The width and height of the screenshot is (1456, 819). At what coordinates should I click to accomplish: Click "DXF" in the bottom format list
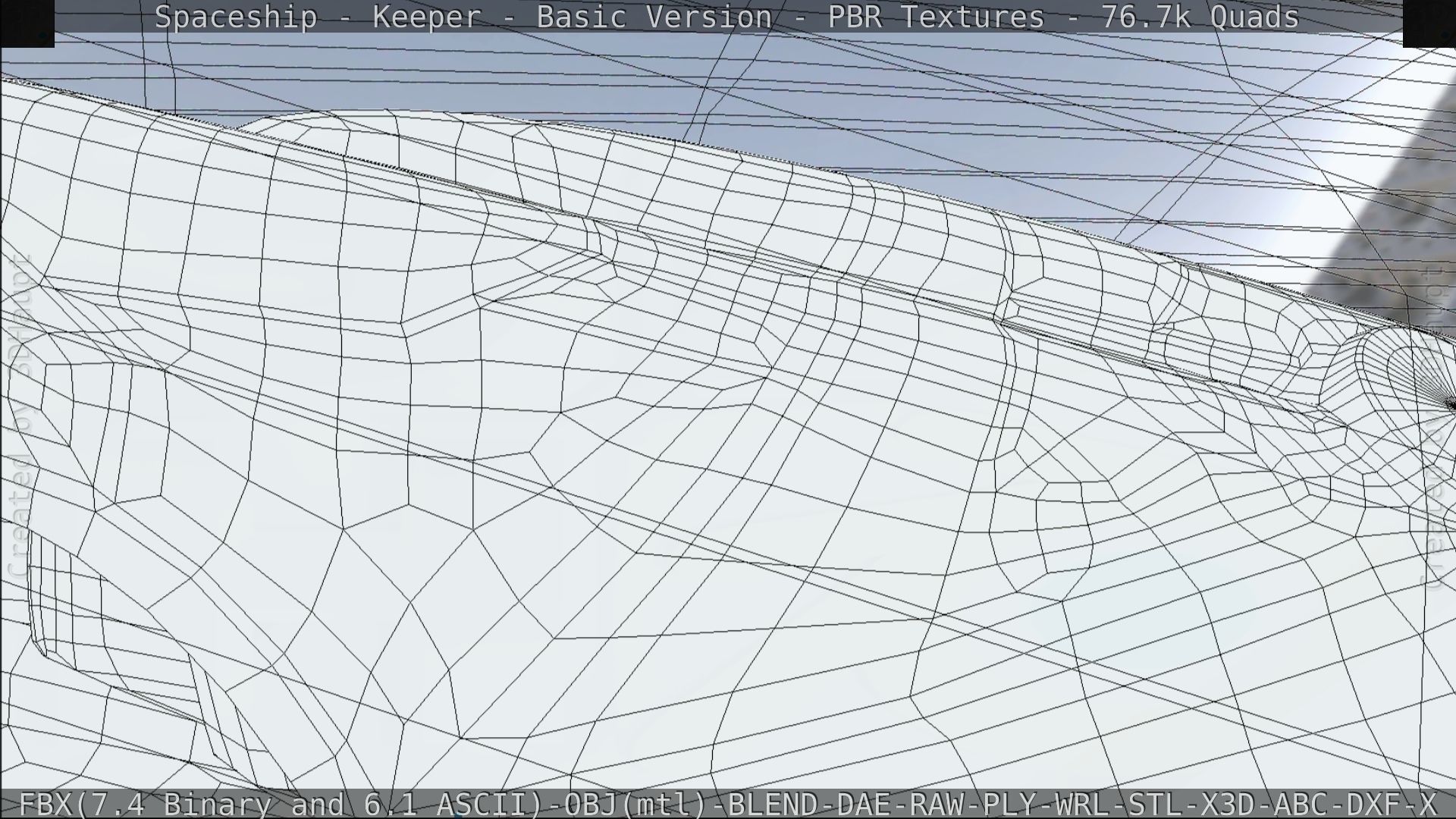[1373, 804]
